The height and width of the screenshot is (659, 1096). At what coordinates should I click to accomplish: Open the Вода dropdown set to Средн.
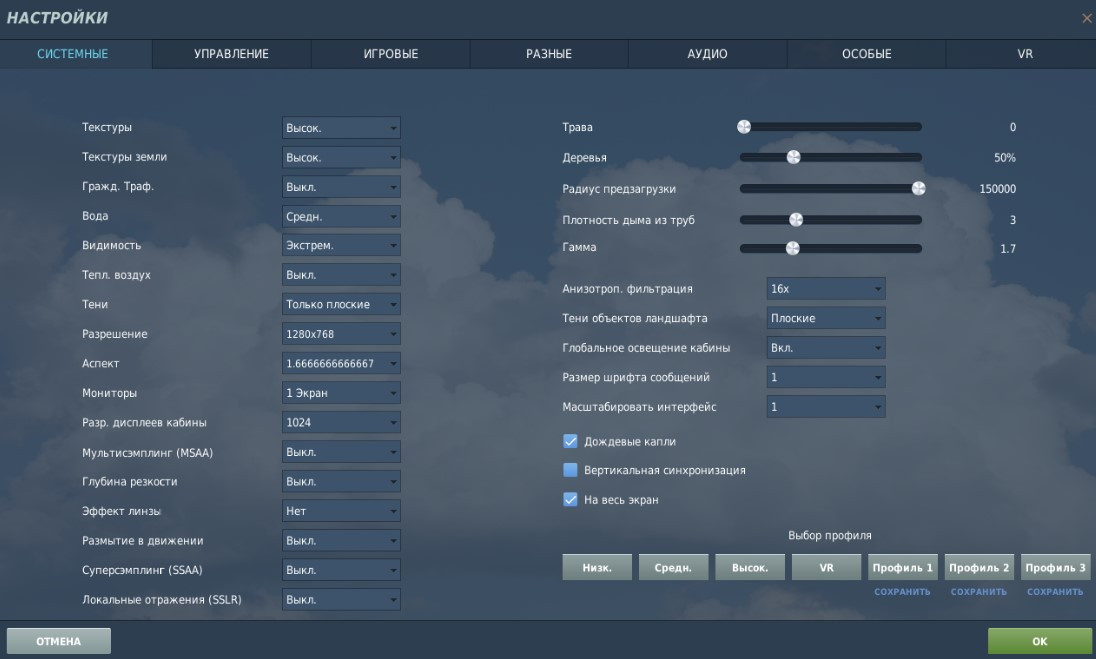341,216
